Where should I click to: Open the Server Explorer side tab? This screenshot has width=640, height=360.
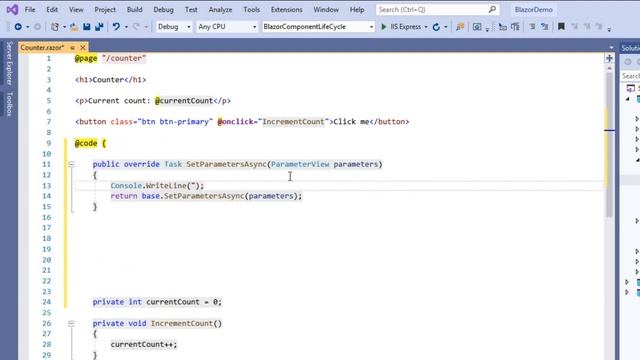9,63
